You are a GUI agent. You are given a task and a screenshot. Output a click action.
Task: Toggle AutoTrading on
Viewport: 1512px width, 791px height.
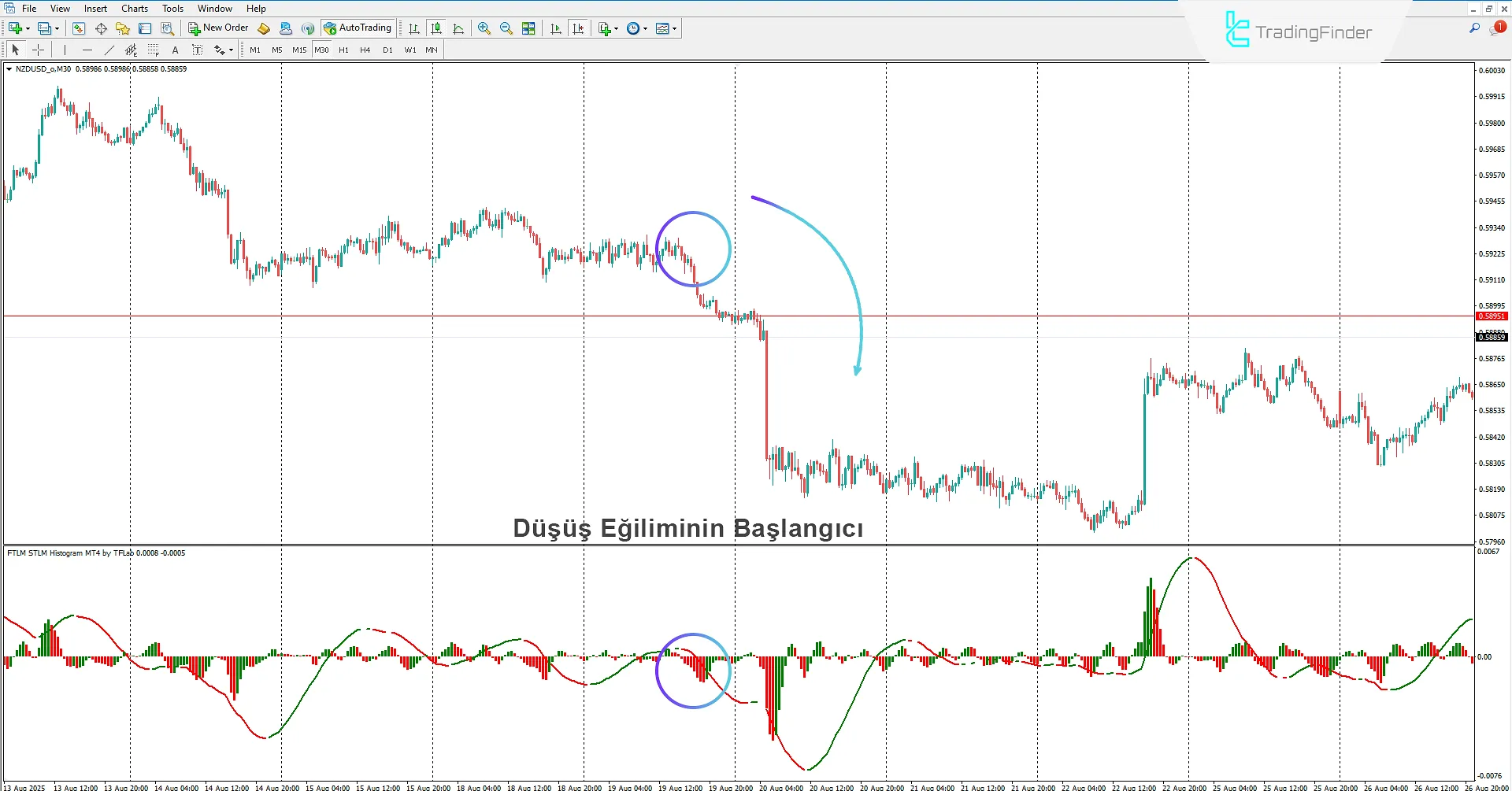coord(358,28)
